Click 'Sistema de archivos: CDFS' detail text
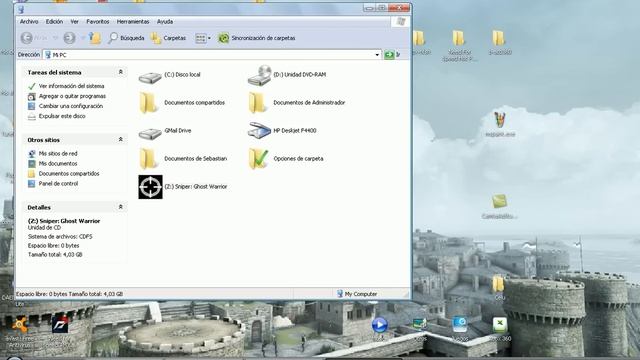Image resolution: width=640 pixels, height=360 pixels. (x=60, y=237)
